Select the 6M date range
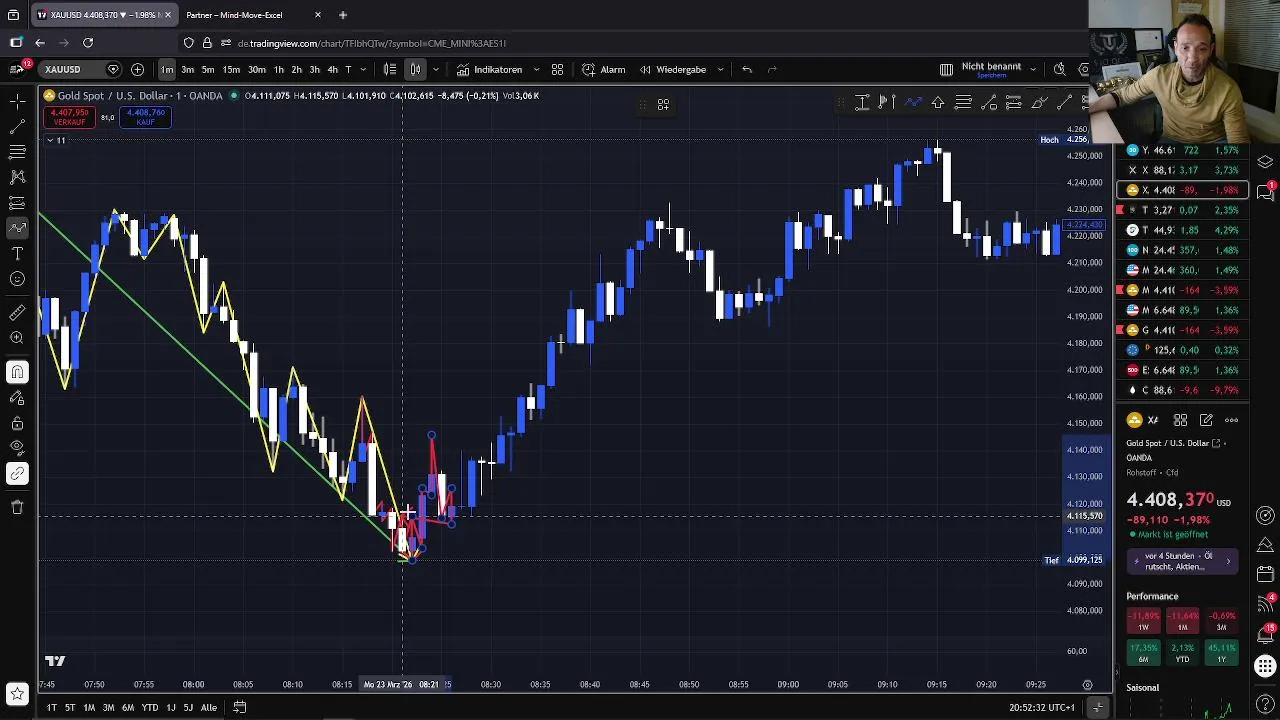The width and height of the screenshot is (1280, 720). pos(128,707)
